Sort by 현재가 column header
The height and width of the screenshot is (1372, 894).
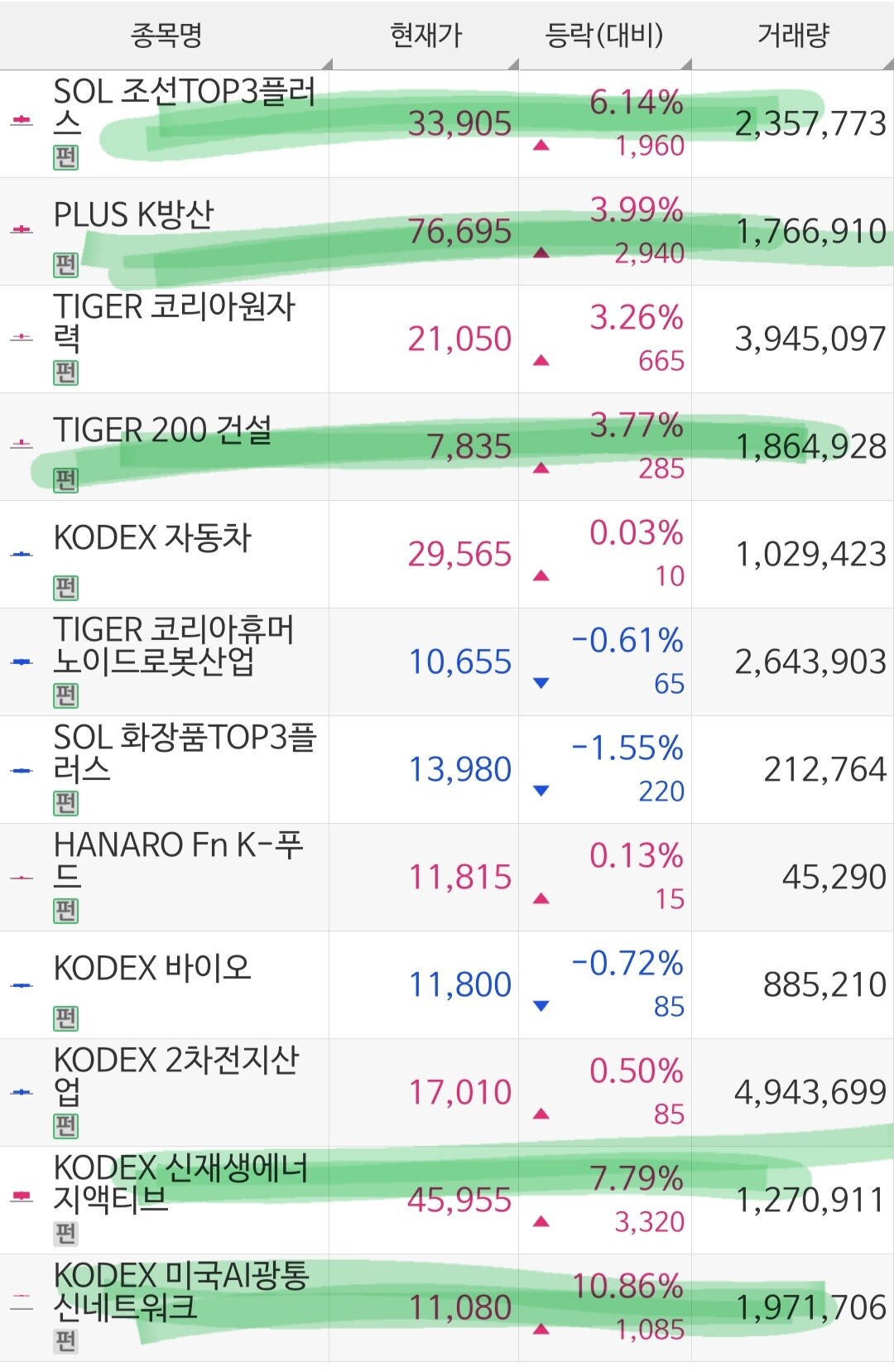pyautogui.click(x=425, y=35)
